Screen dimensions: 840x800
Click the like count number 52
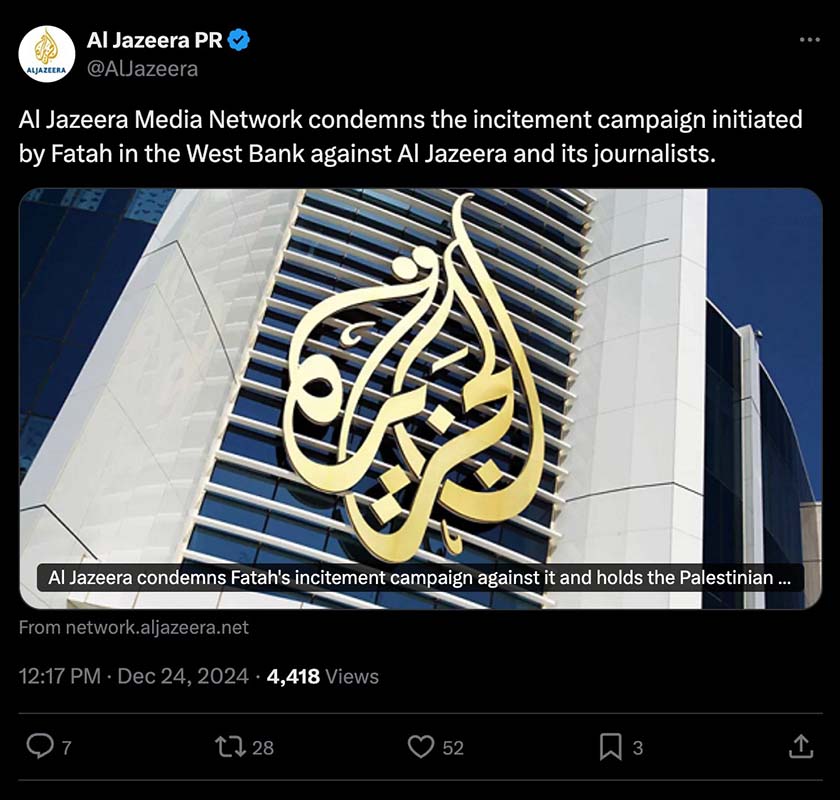(x=453, y=747)
